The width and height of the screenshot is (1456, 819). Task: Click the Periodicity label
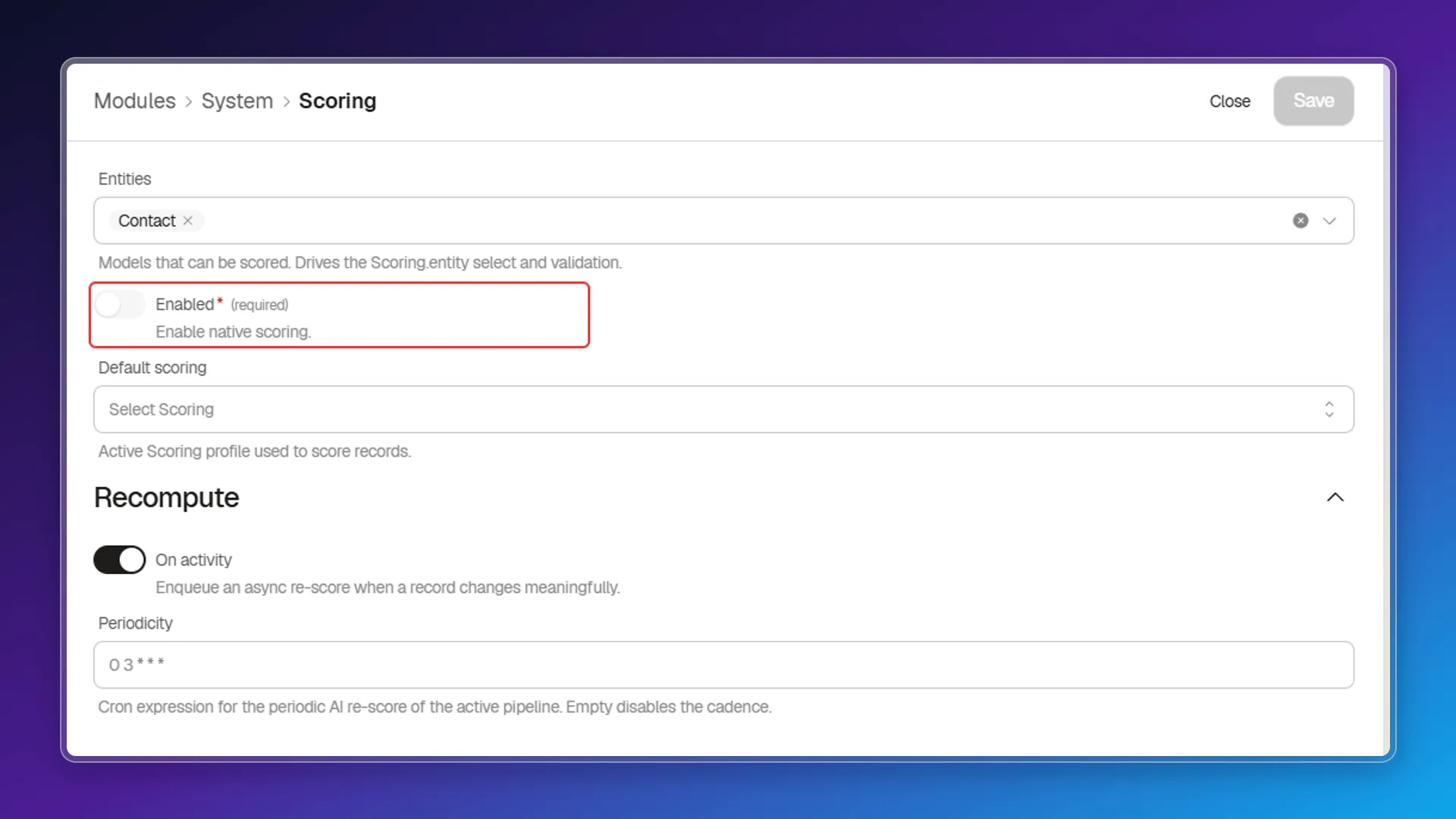136,623
